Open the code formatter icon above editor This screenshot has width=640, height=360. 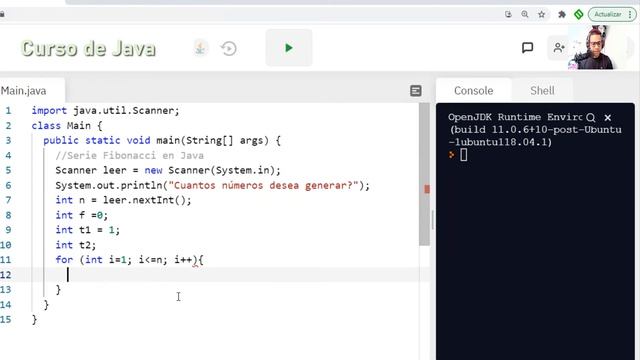pyautogui.click(x=416, y=91)
